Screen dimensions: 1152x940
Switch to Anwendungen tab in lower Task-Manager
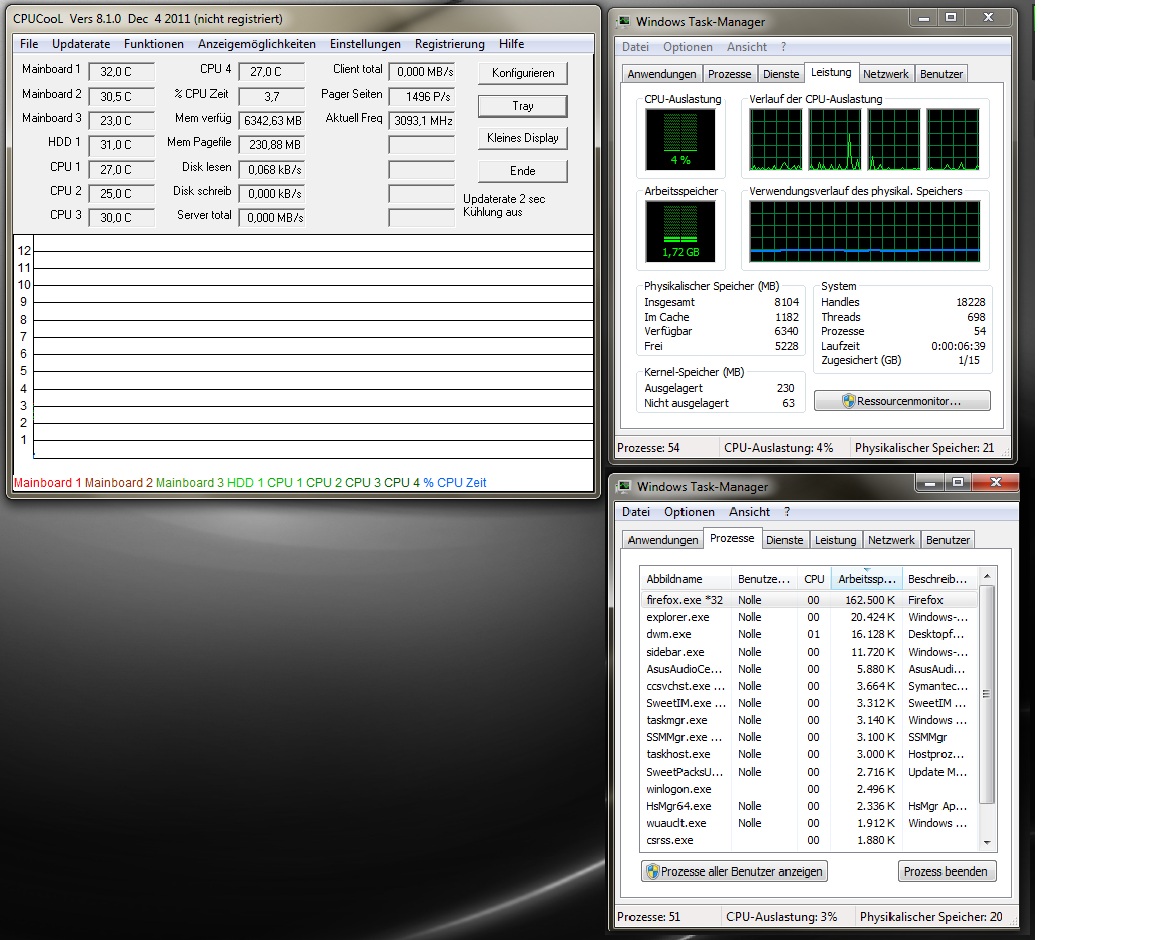click(x=663, y=539)
